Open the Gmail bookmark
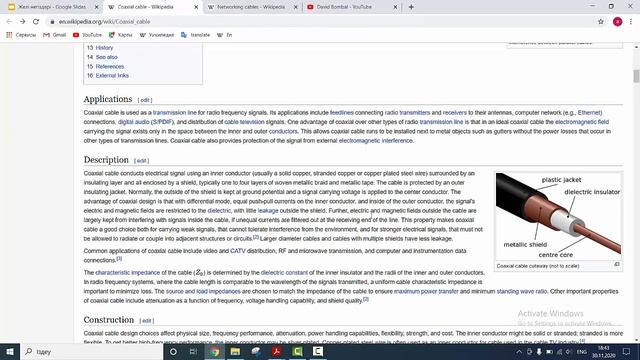The image size is (640, 360). coord(55,35)
